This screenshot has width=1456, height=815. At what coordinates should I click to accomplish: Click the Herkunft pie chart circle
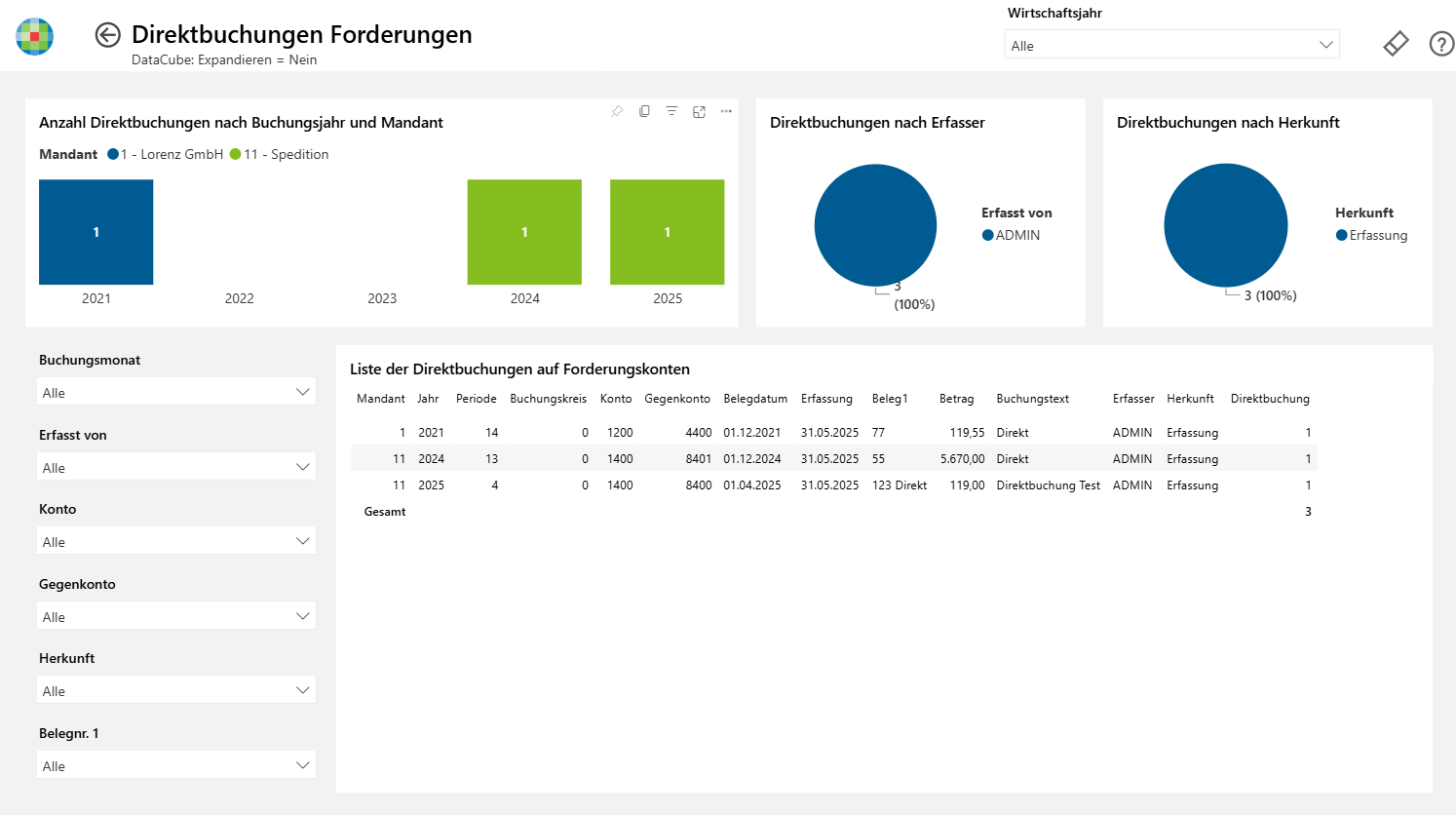click(x=1226, y=225)
